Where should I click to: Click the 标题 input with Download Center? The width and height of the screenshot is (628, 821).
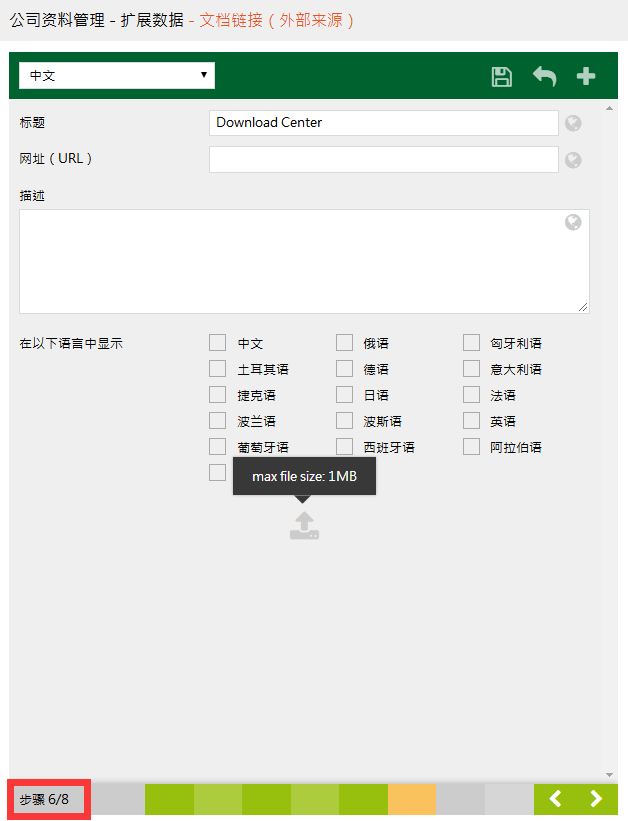pos(383,123)
